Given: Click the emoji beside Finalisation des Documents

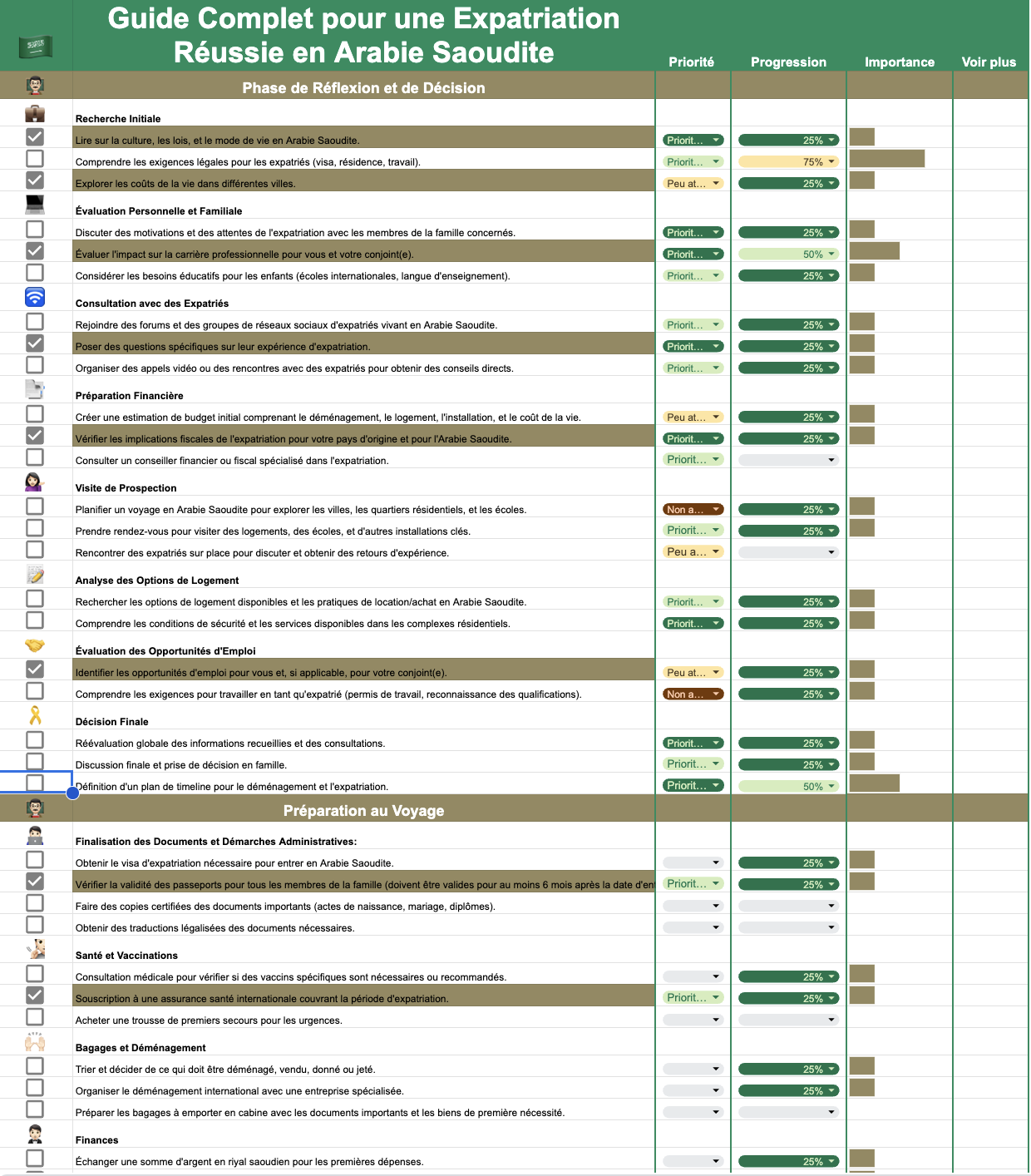Looking at the screenshot, I should tap(35, 836).
